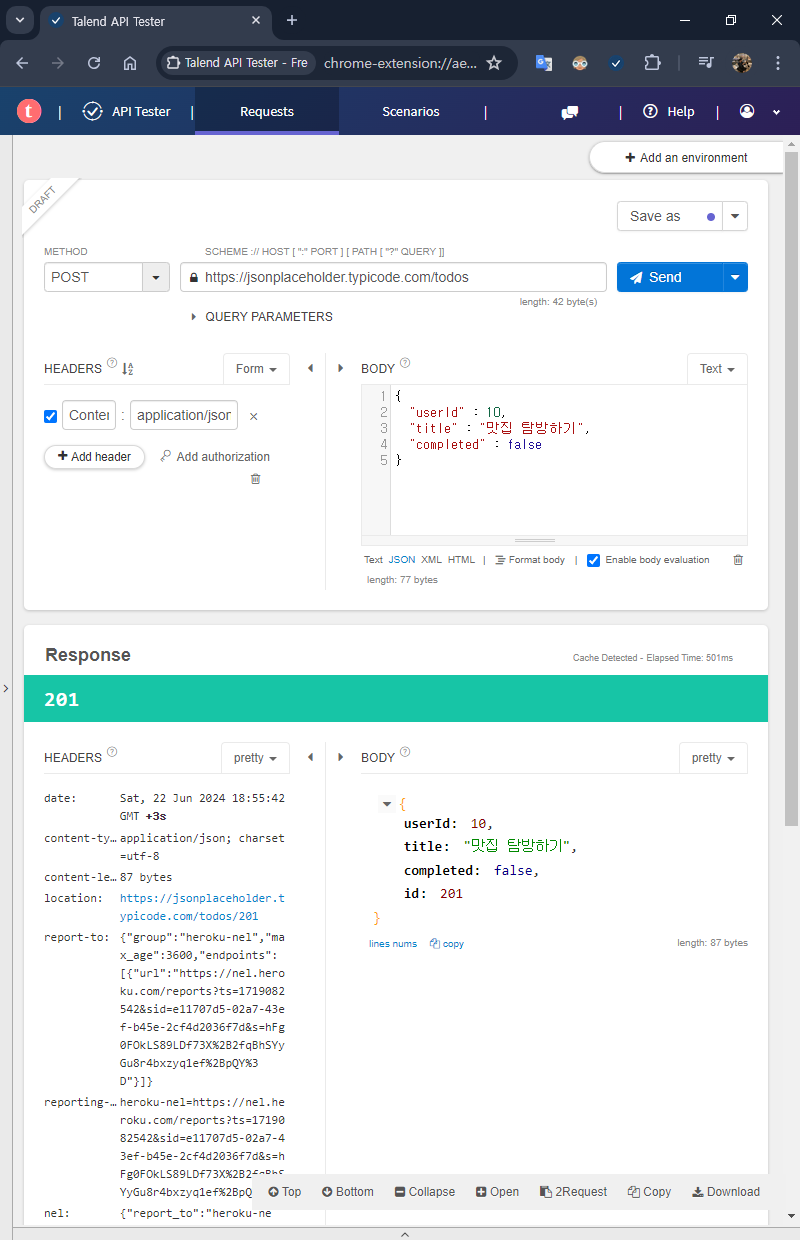Click the Open button in bottom toolbar

[498, 1191]
